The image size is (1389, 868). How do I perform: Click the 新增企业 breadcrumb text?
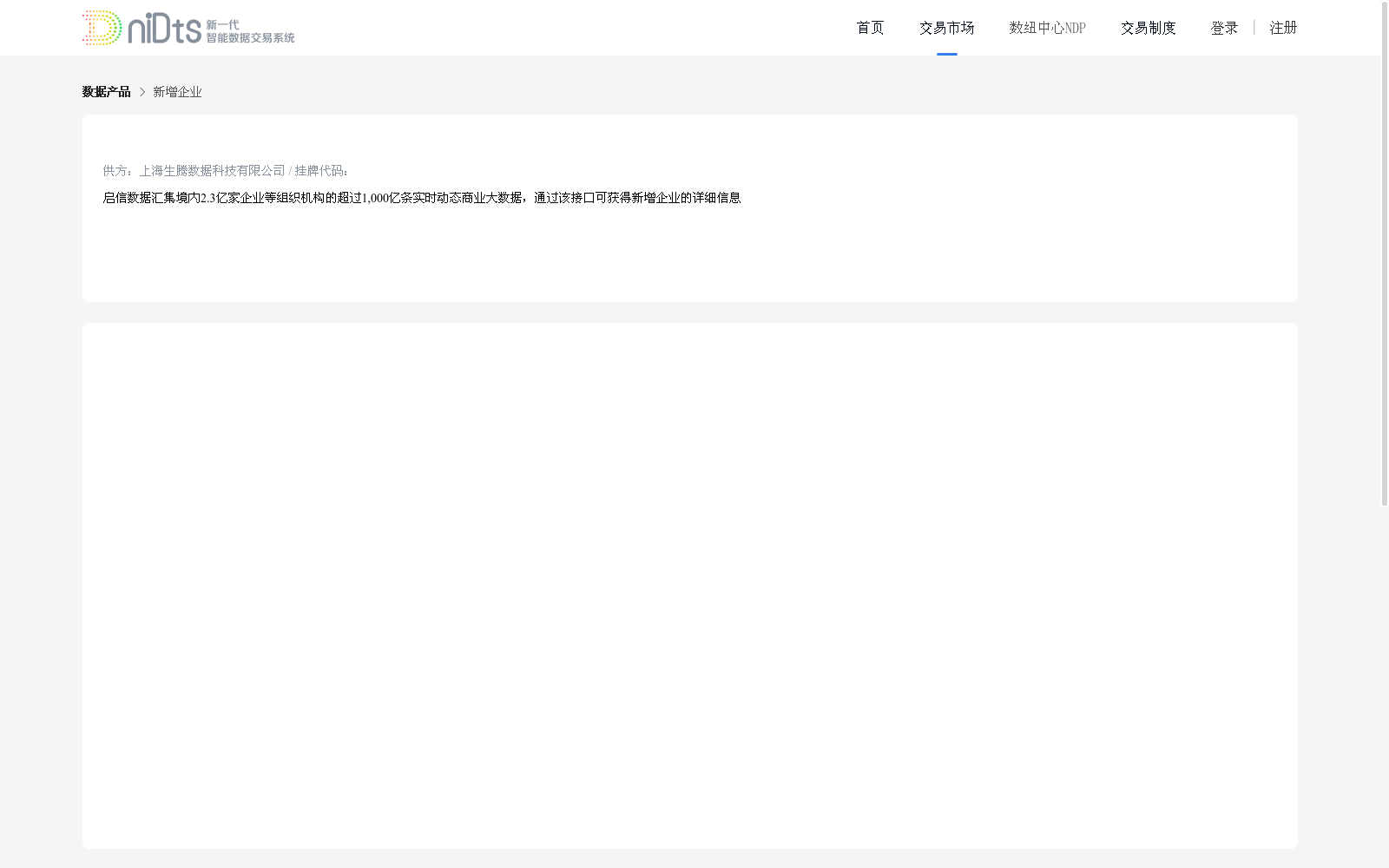(x=177, y=92)
